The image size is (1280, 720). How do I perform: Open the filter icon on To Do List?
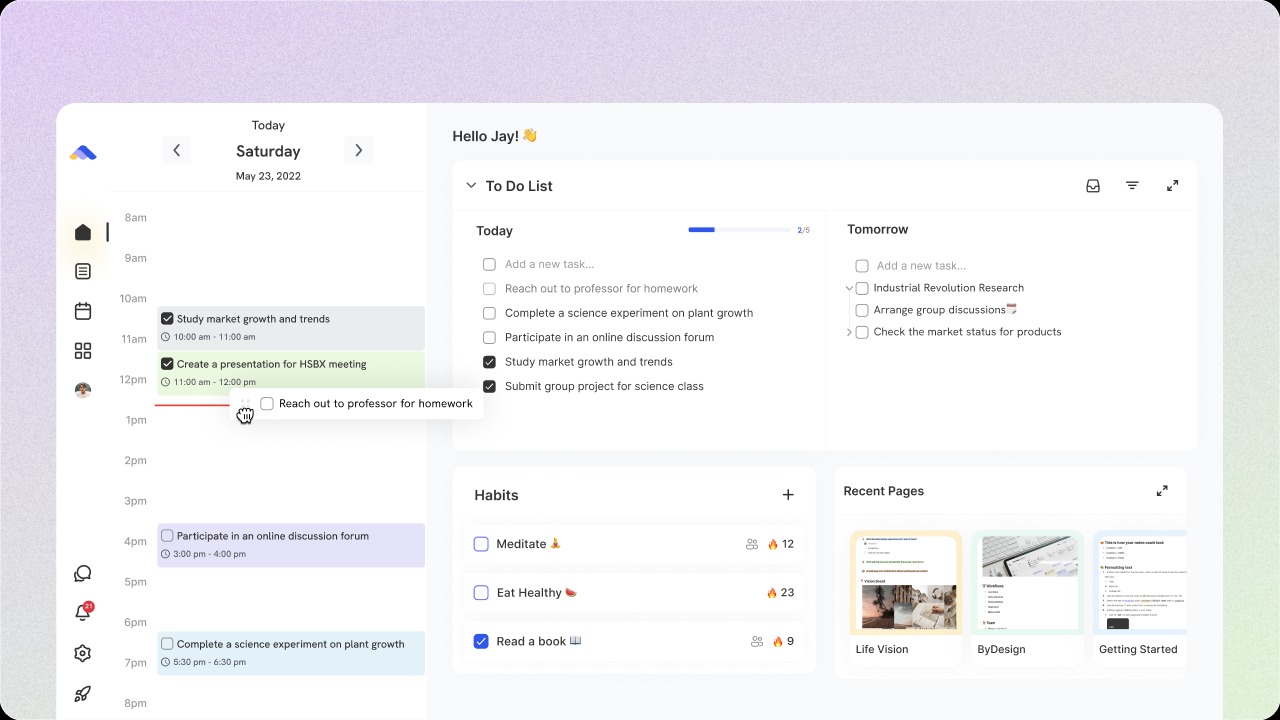click(x=1131, y=185)
